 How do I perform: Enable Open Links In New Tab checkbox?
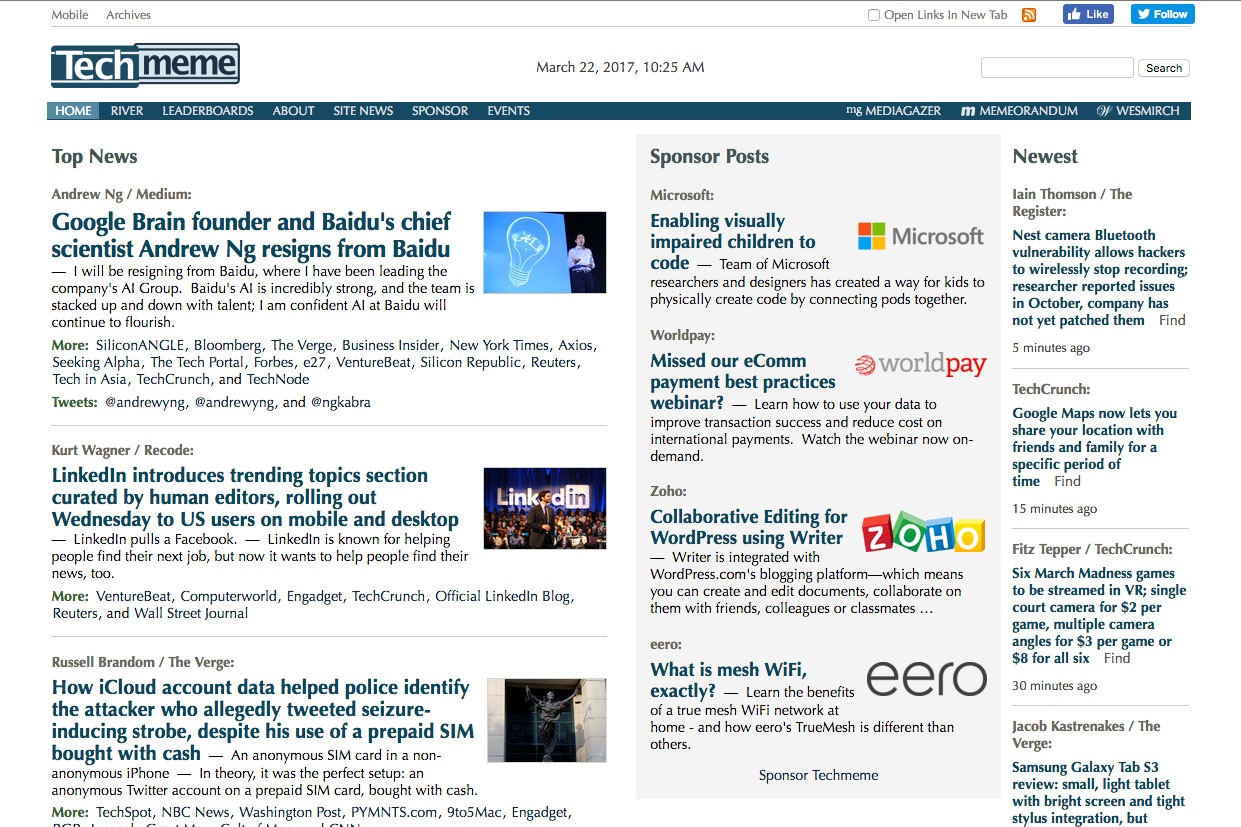(x=874, y=15)
